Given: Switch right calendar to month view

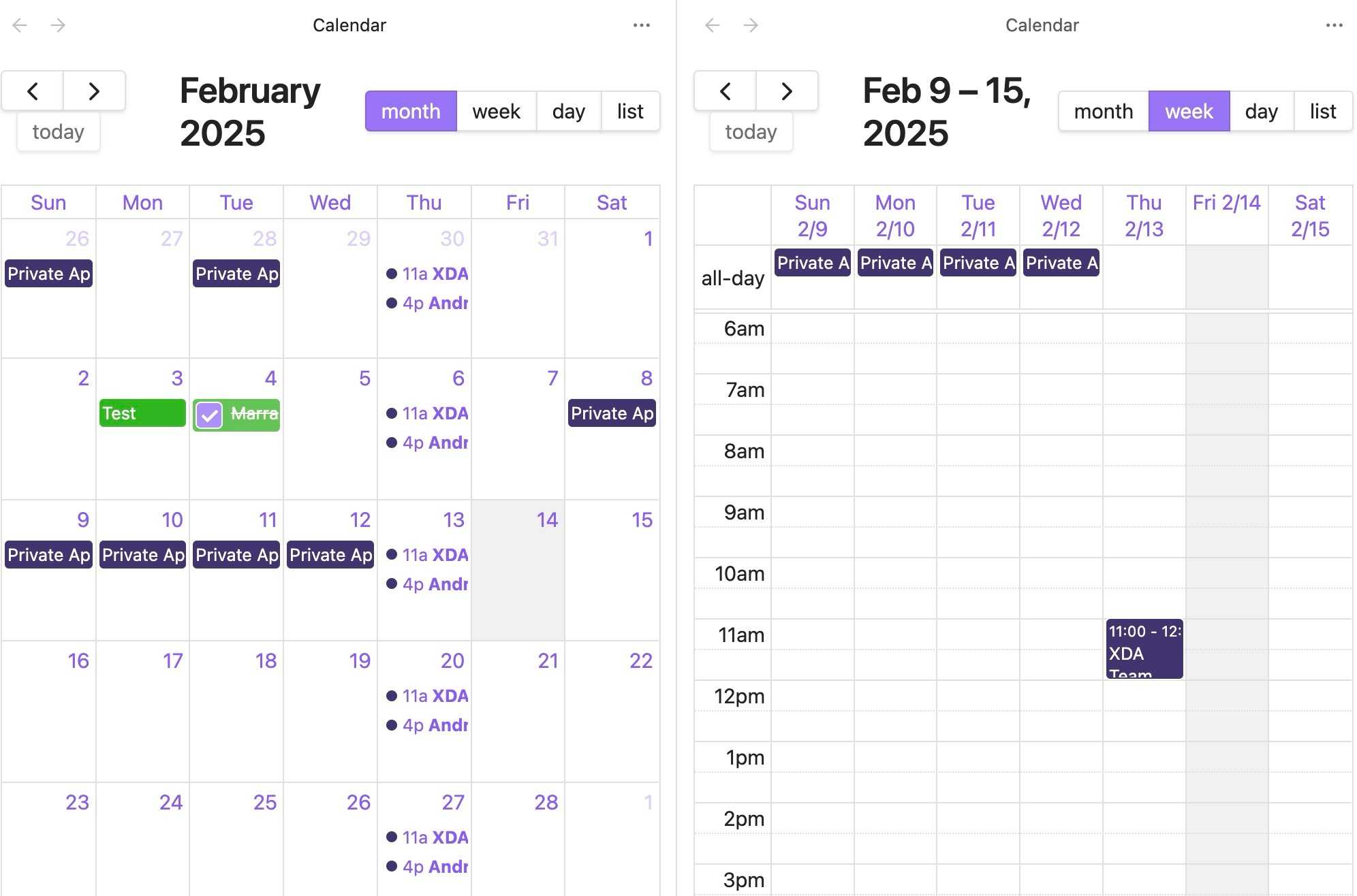Looking at the screenshot, I should point(1103,111).
